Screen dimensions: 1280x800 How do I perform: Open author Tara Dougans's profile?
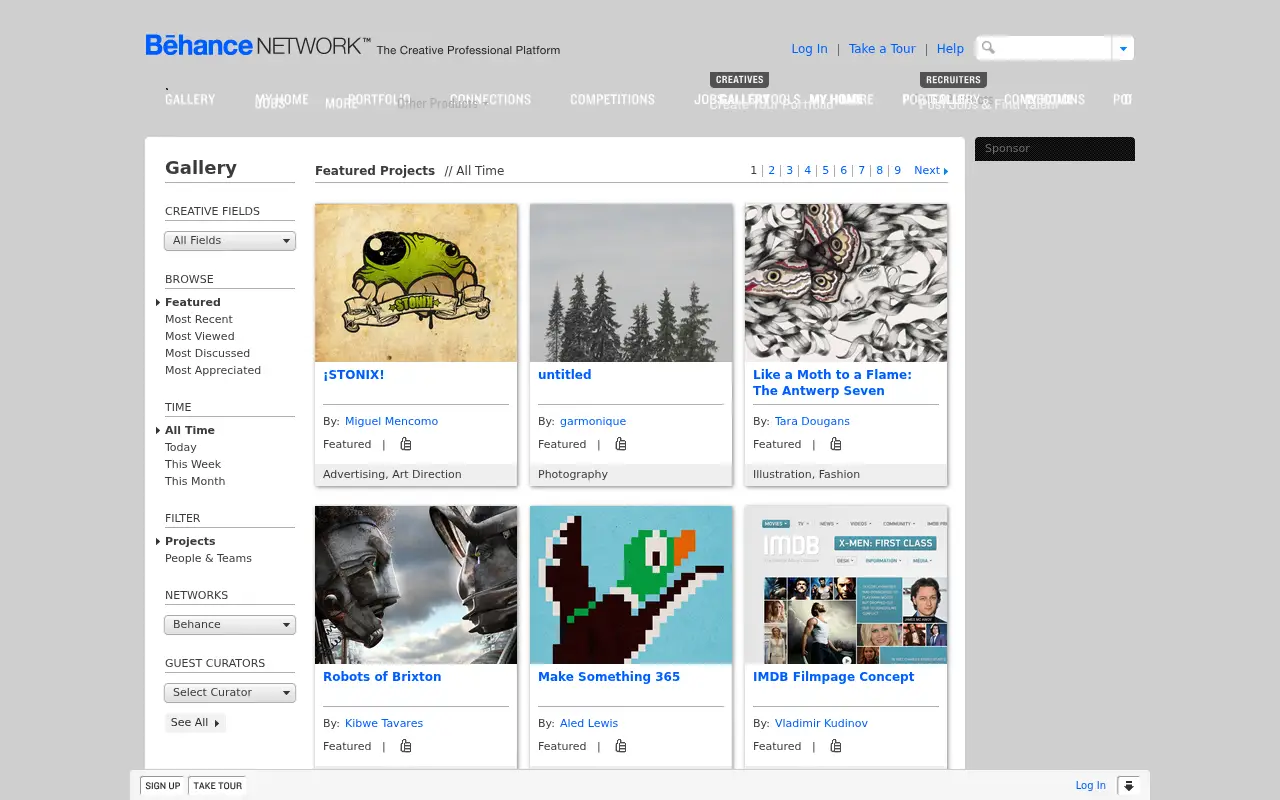pyautogui.click(x=812, y=421)
